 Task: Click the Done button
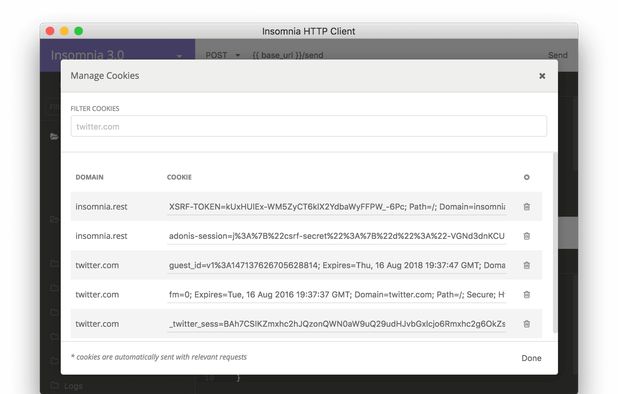point(531,358)
